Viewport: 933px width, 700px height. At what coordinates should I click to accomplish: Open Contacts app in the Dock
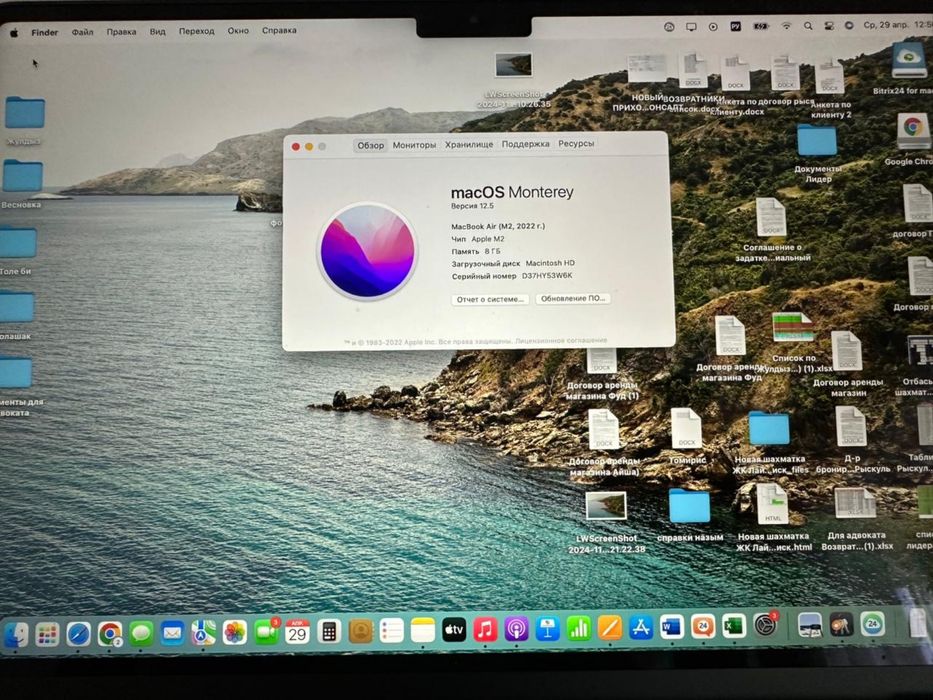tap(361, 632)
